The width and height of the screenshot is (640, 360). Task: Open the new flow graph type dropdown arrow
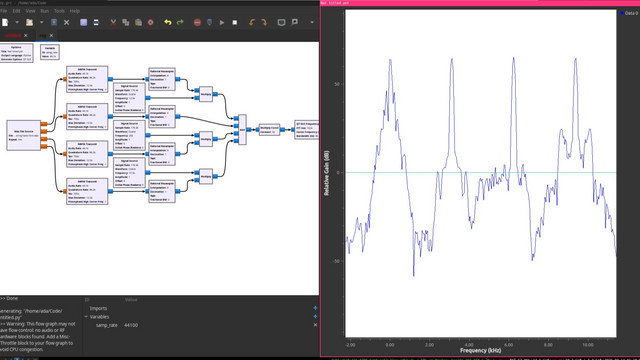click(x=17, y=22)
